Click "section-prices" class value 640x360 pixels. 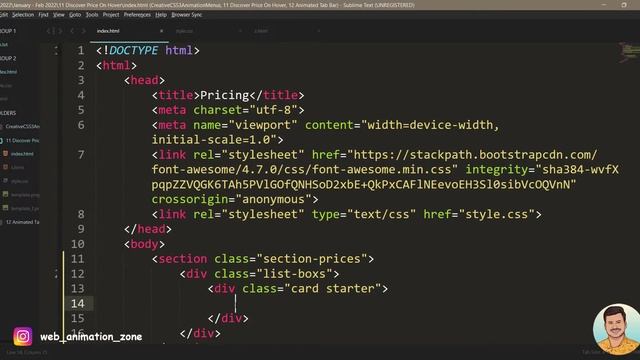click(x=311, y=259)
